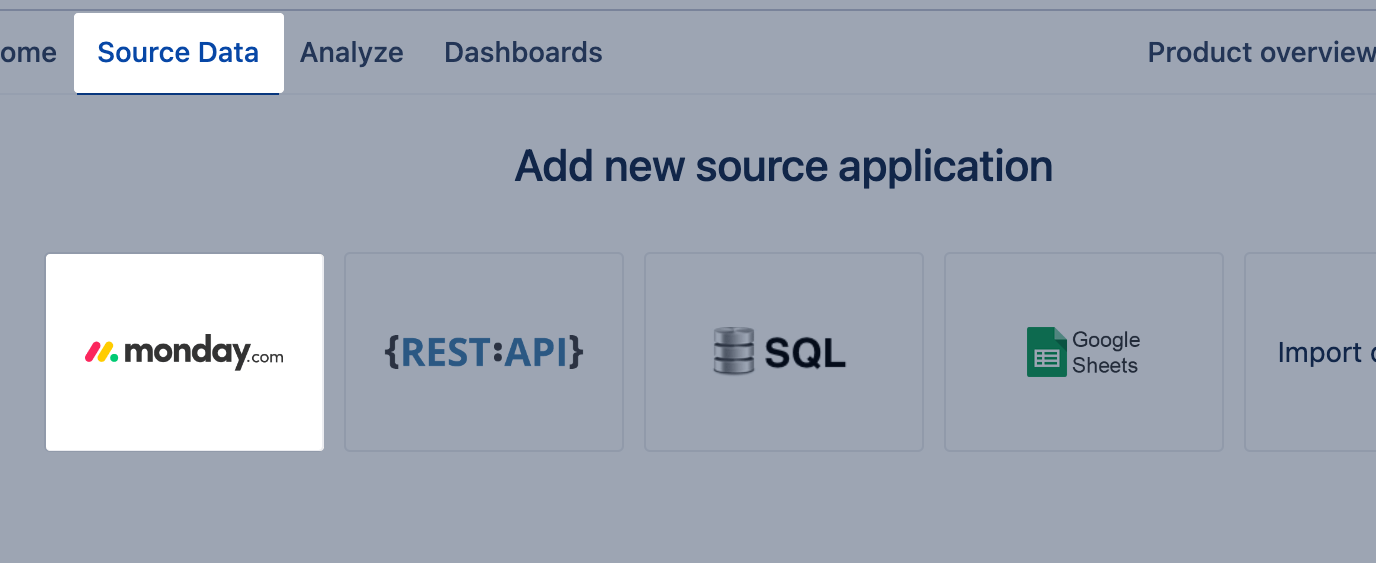Screen dimensions: 1376x563
Task: Click the monday.com colorful logo mark
Action: coord(101,352)
